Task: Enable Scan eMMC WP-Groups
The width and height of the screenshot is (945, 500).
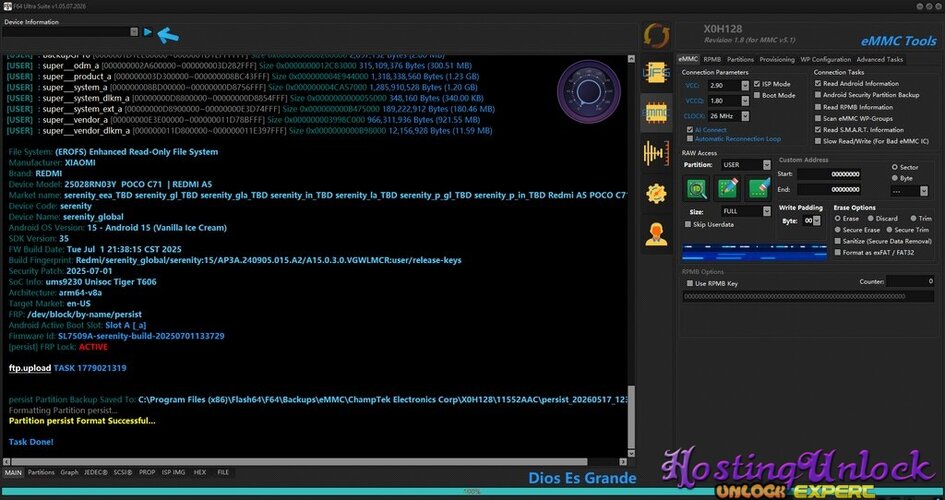Action: click(818, 118)
